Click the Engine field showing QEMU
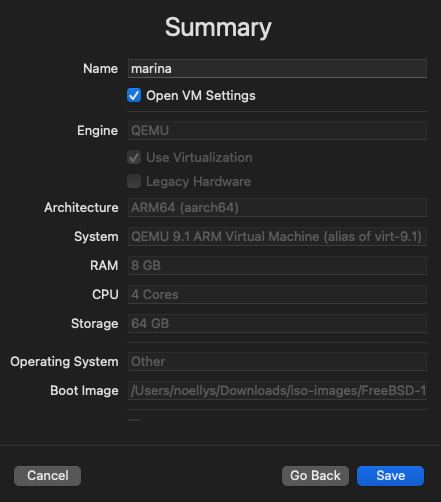 (277, 131)
